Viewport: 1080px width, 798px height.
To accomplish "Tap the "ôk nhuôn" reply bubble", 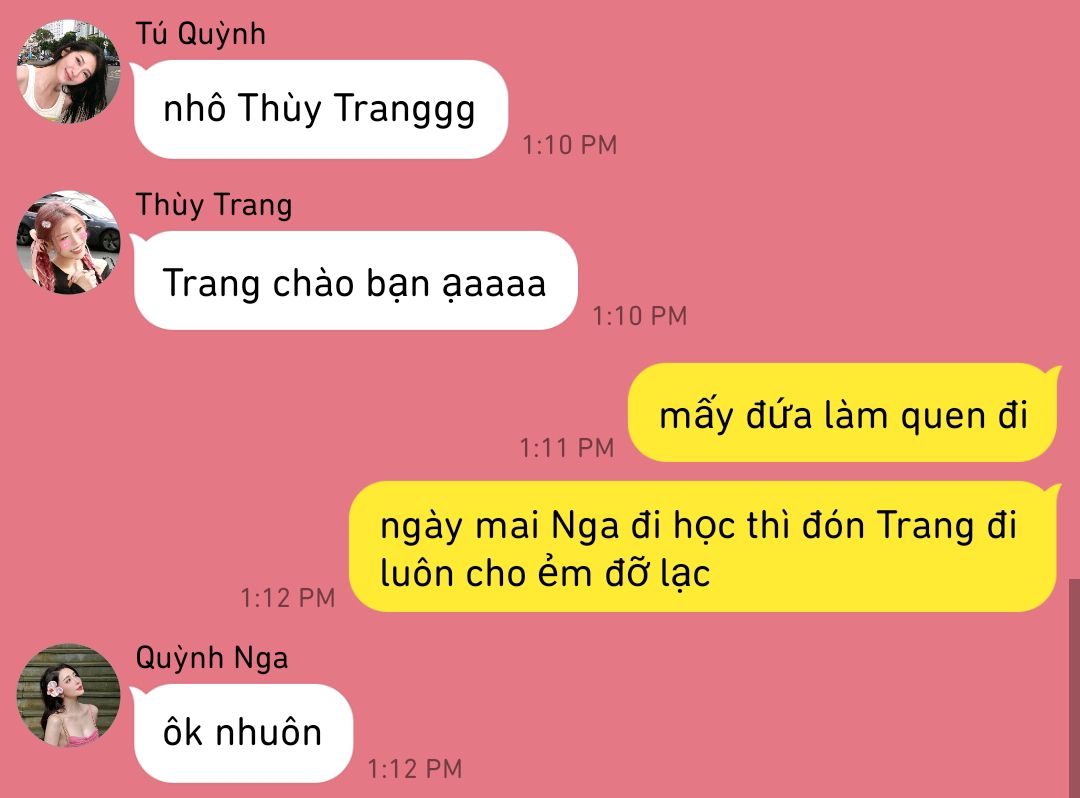I will coord(242,733).
